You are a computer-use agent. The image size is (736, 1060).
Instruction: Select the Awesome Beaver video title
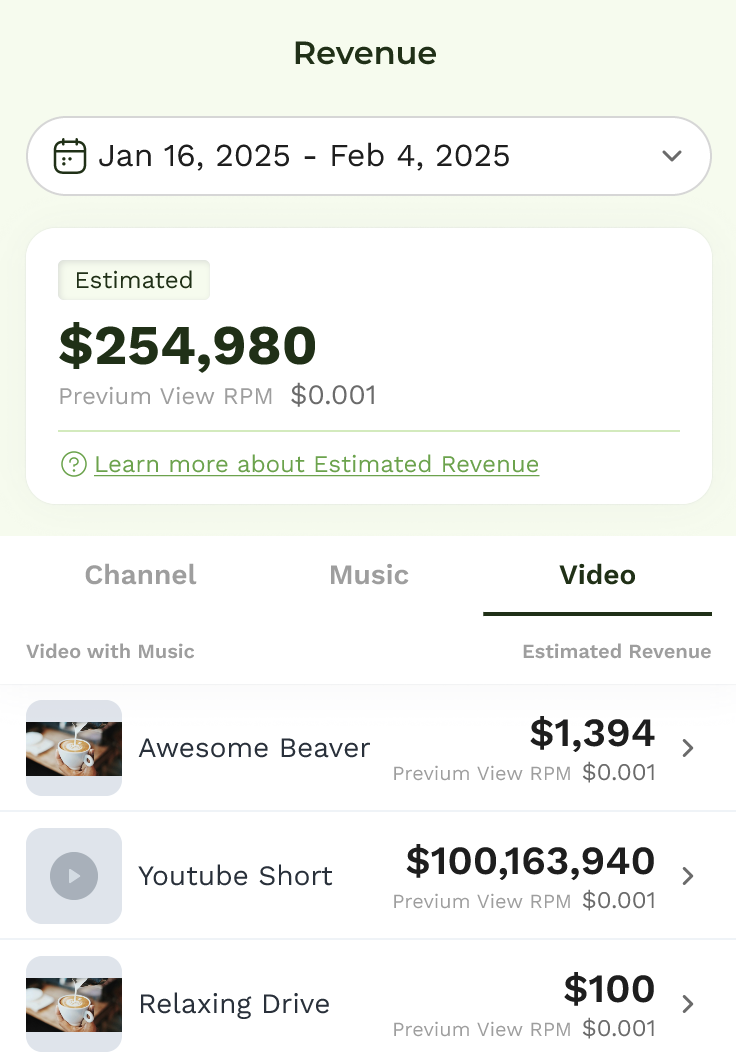click(254, 748)
